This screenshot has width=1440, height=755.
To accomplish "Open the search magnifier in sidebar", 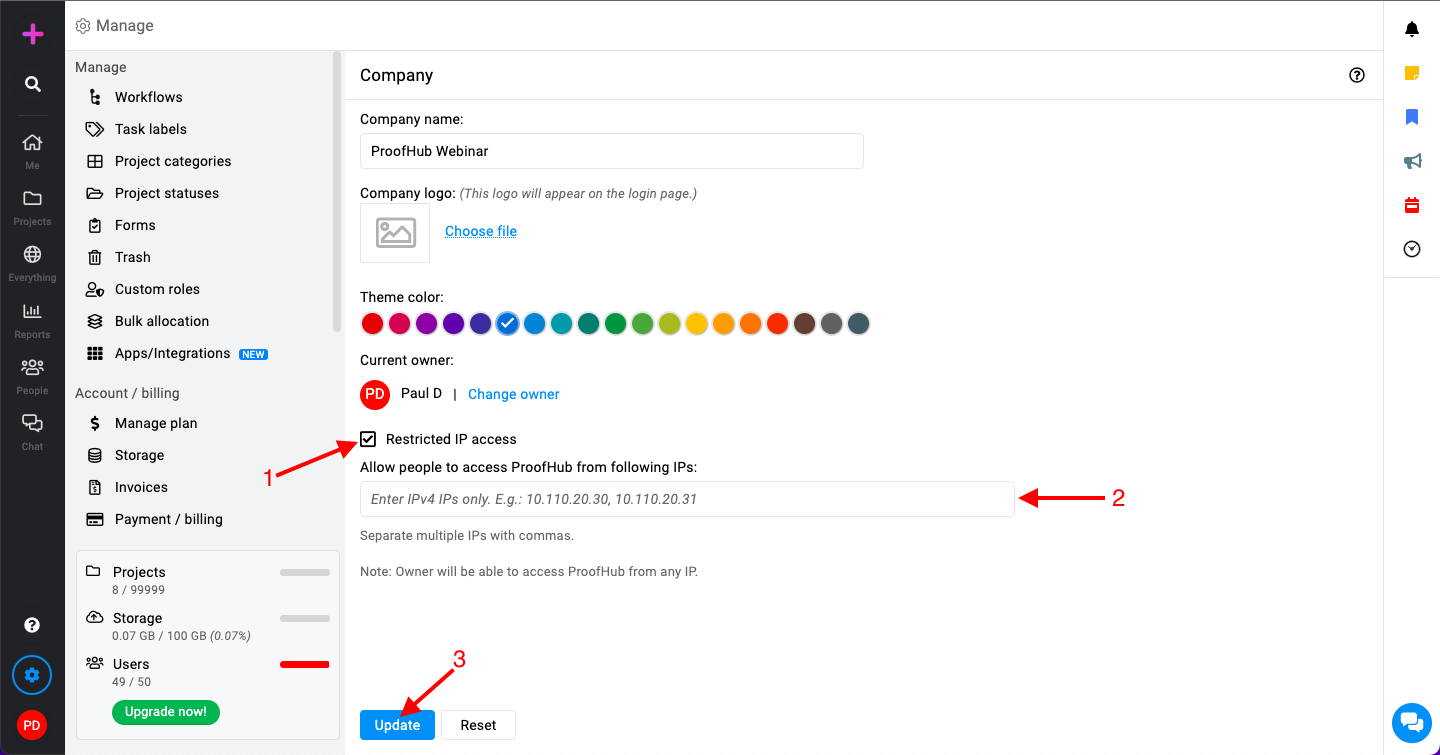I will pyautogui.click(x=33, y=84).
